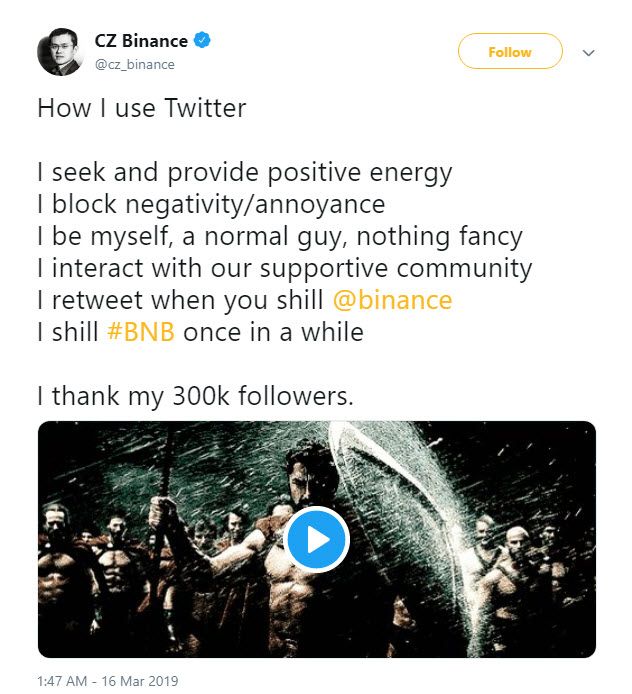632x694 pixels.
Task: Open the CZ Binance display name link
Action: pyautogui.click(x=141, y=41)
